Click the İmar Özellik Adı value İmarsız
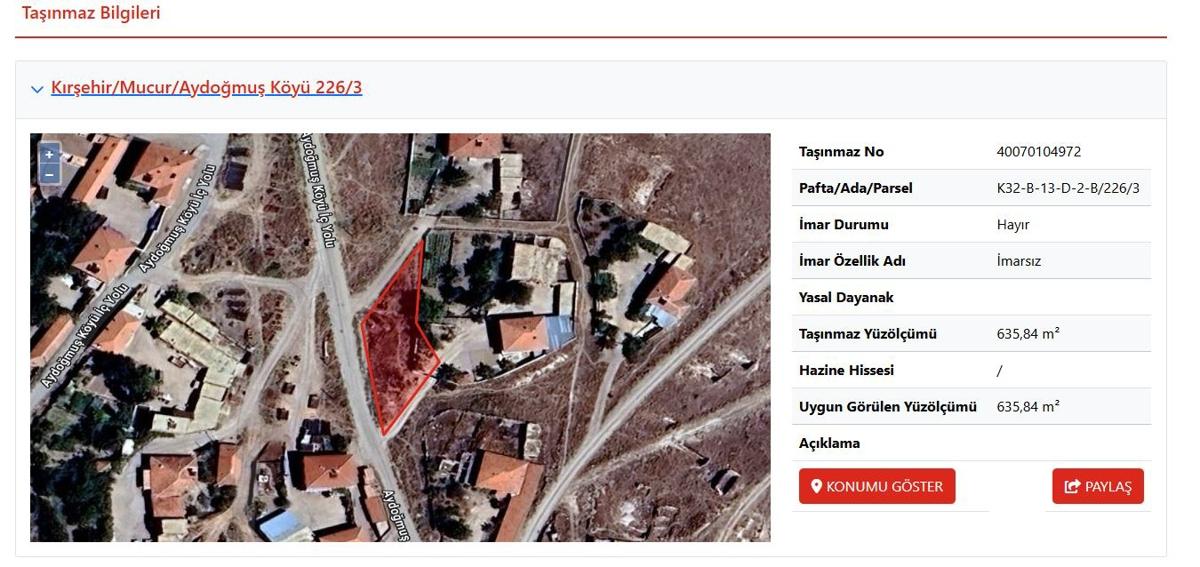1200x567 pixels. (1019, 261)
